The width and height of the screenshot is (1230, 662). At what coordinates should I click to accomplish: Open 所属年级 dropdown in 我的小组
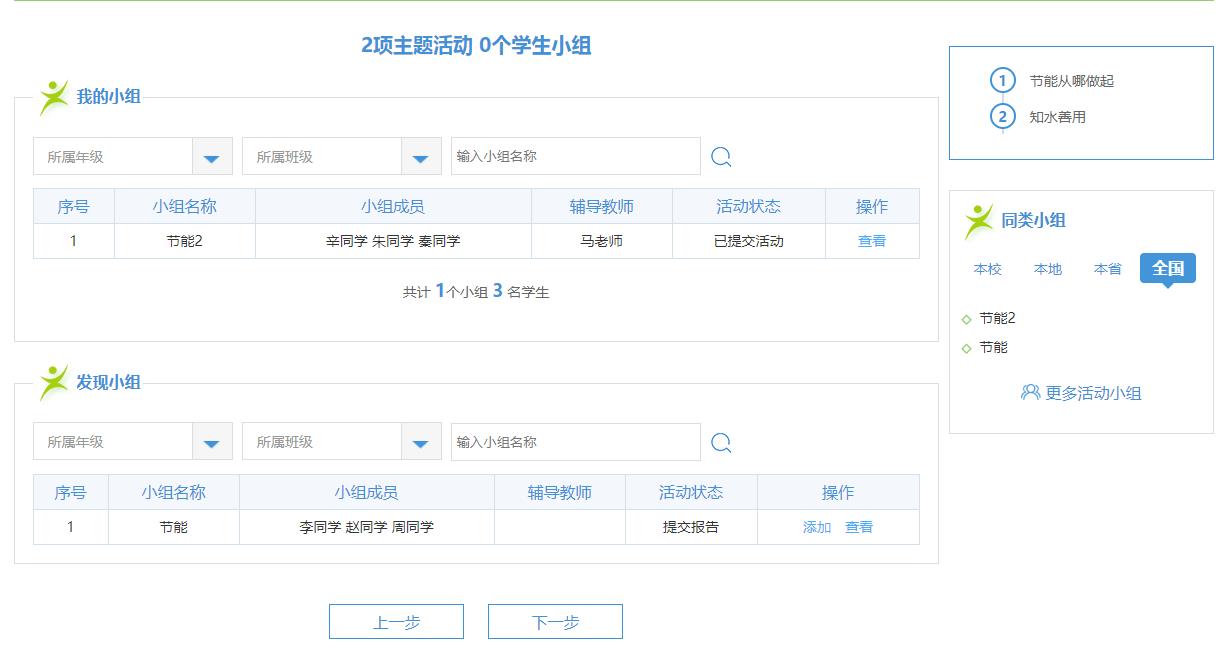[x=133, y=157]
